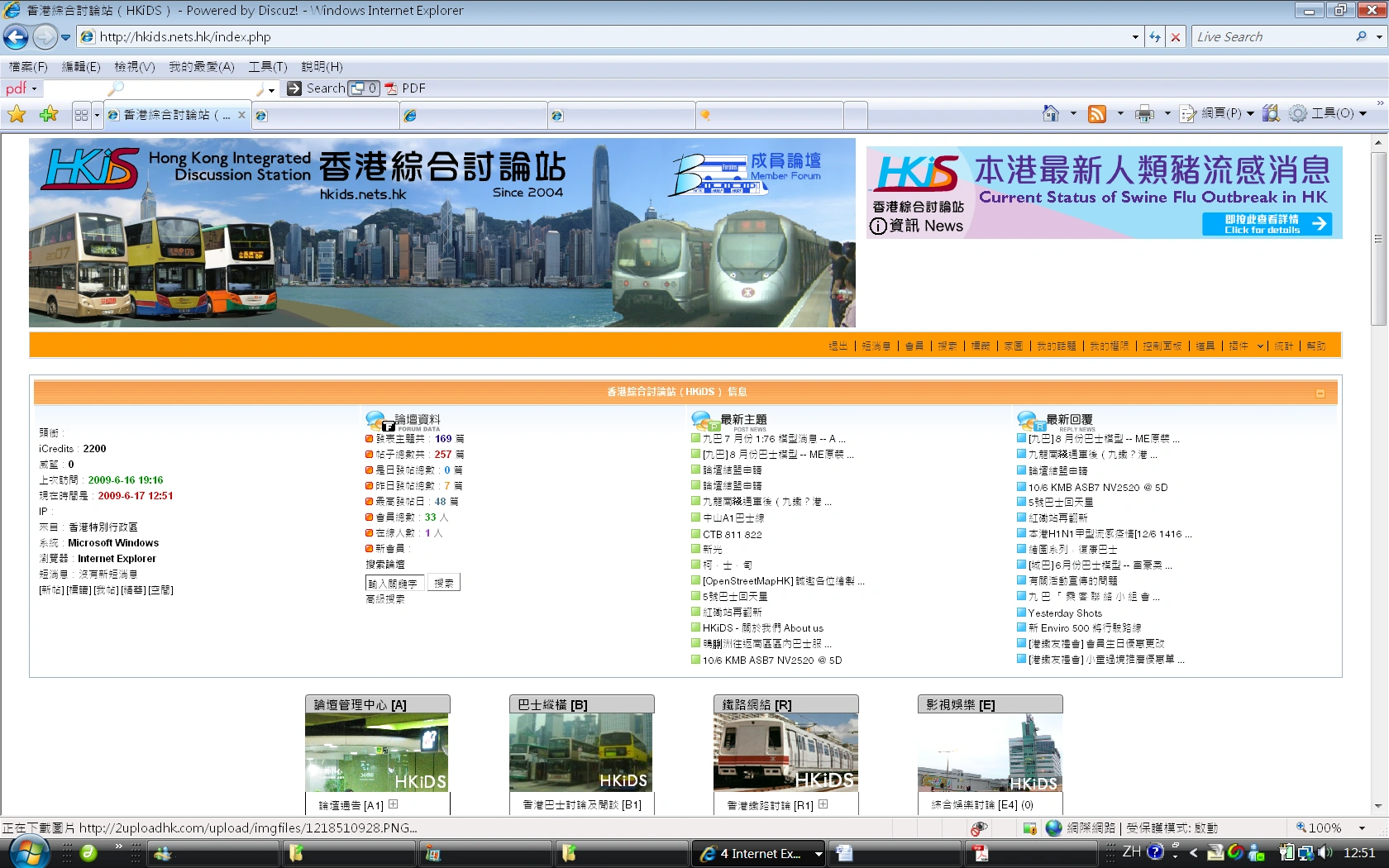Image resolution: width=1389 pixels, height=868 pixels.
Task: Click the Print icon in command bar
Action: coord(1144,113)
